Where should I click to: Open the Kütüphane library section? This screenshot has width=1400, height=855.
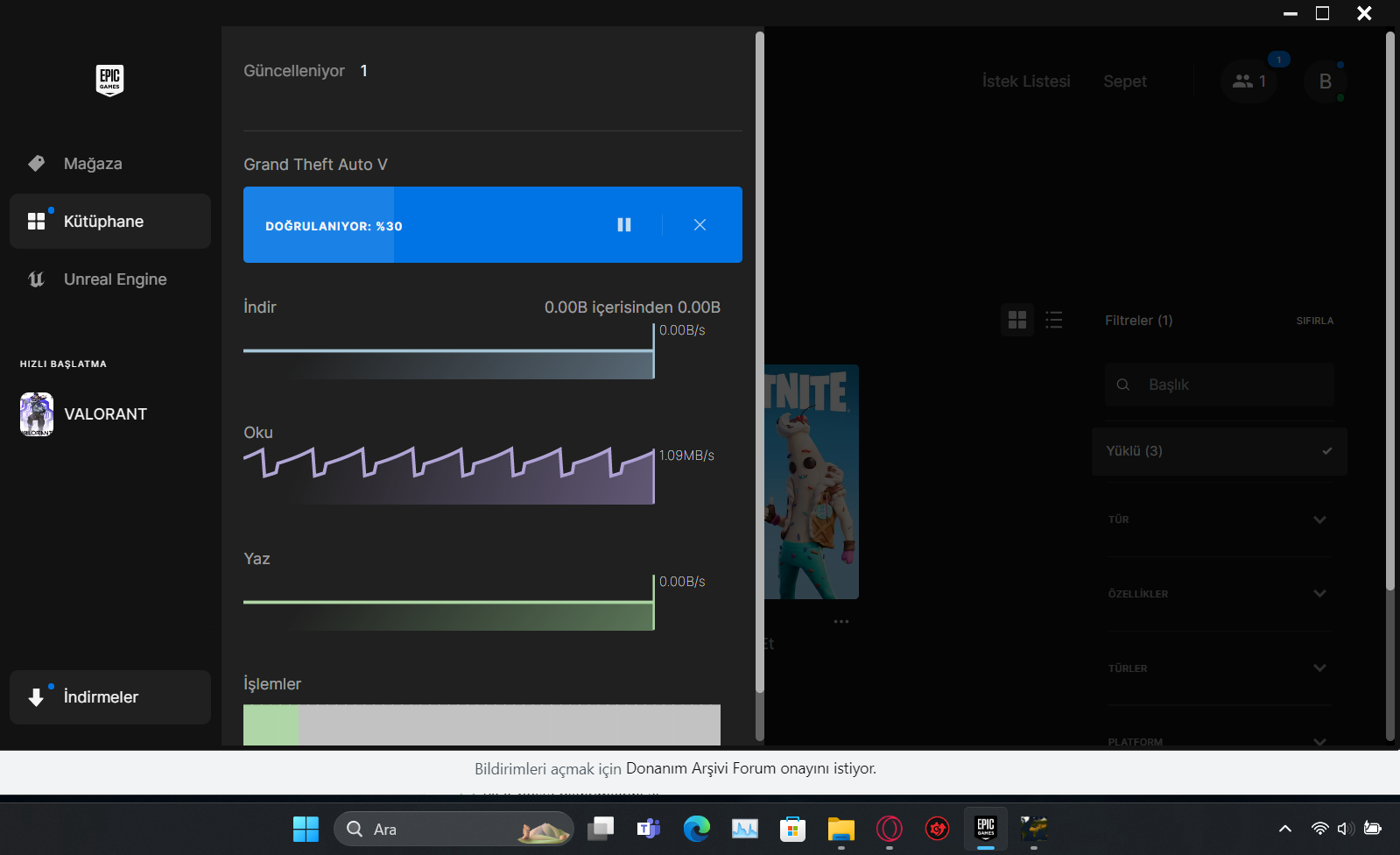(x=110, y=222)
